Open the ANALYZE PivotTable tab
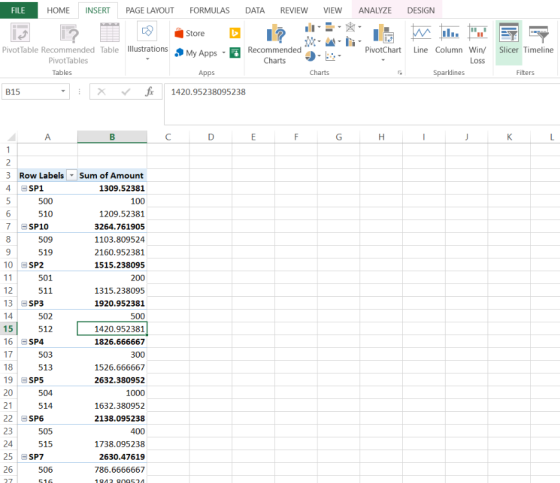Viewport: 560px width, 483px height. [x=375, y=10]
